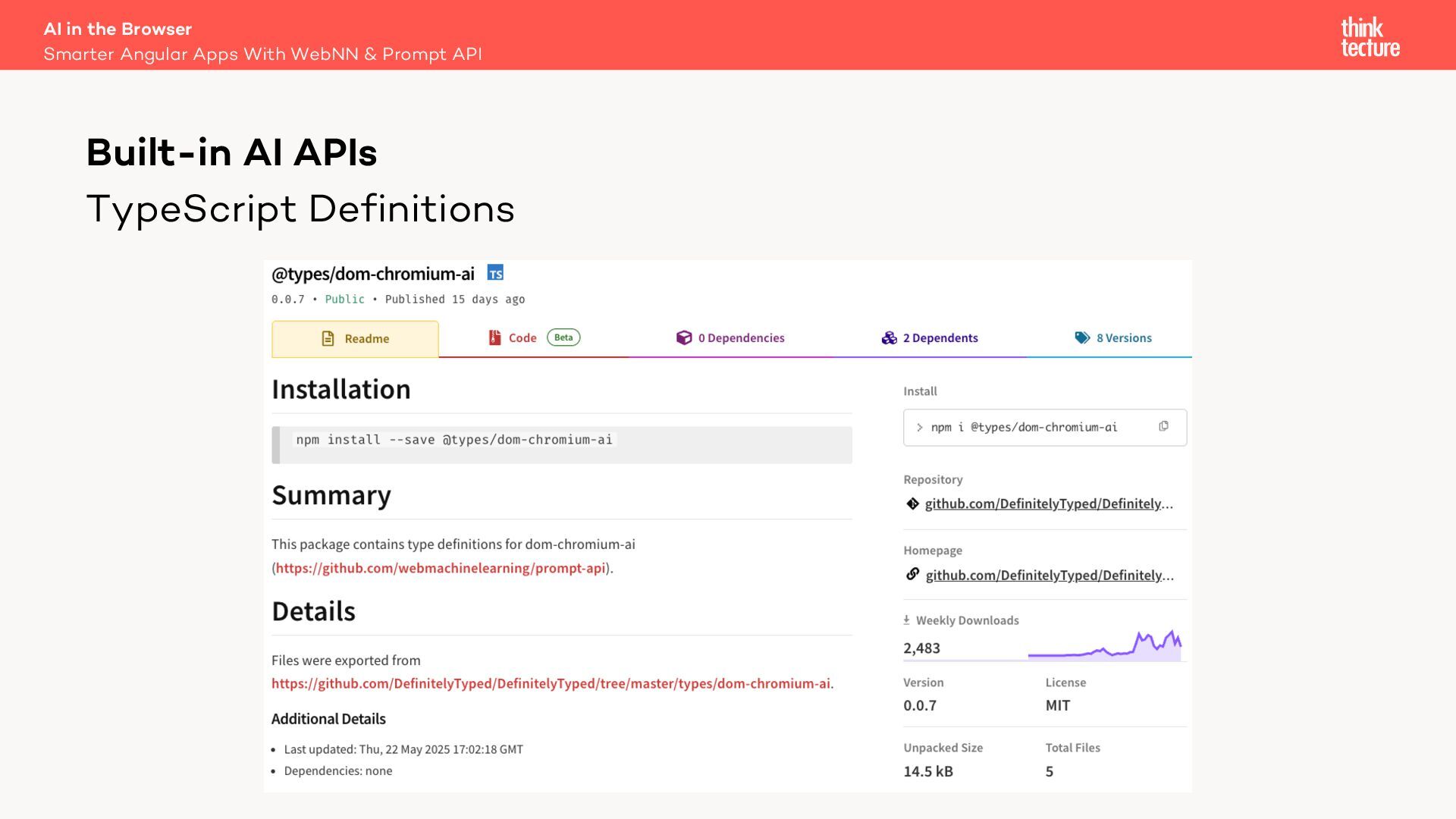This screenshot has height=819, width=1456.
Task: Open the Homepage github.com link
Action: tap(1049, 575)
